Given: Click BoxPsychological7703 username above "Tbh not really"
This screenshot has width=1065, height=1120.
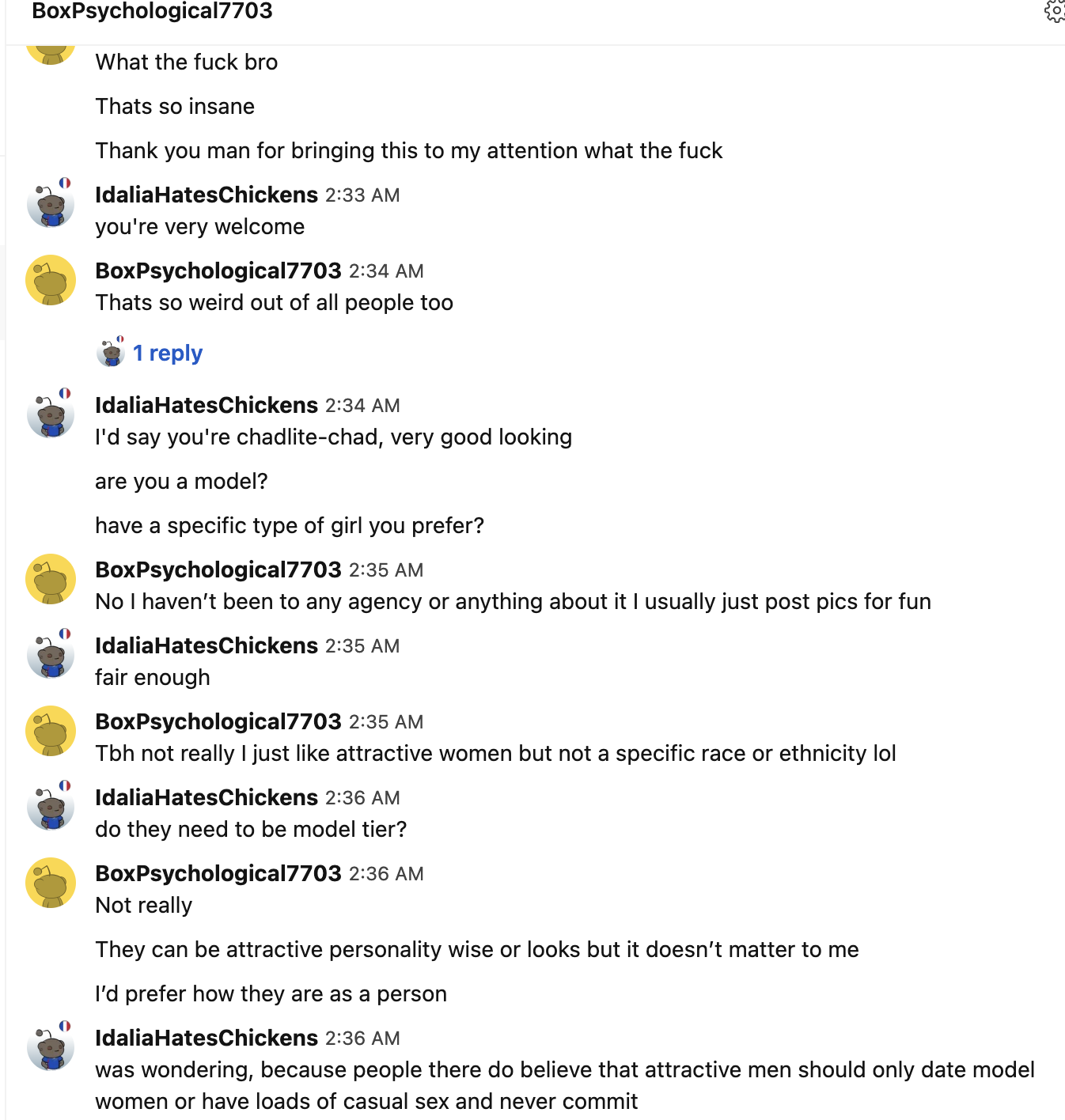Looking at the screenshot, I should [218, 721].
